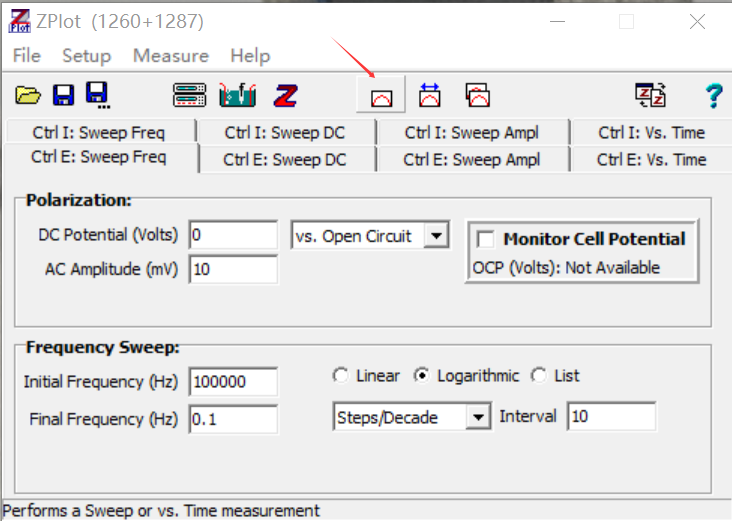Expand the vs. Open Circuit dropdown
The width and height of the screenshot is (732, 521).
point(436,237)
